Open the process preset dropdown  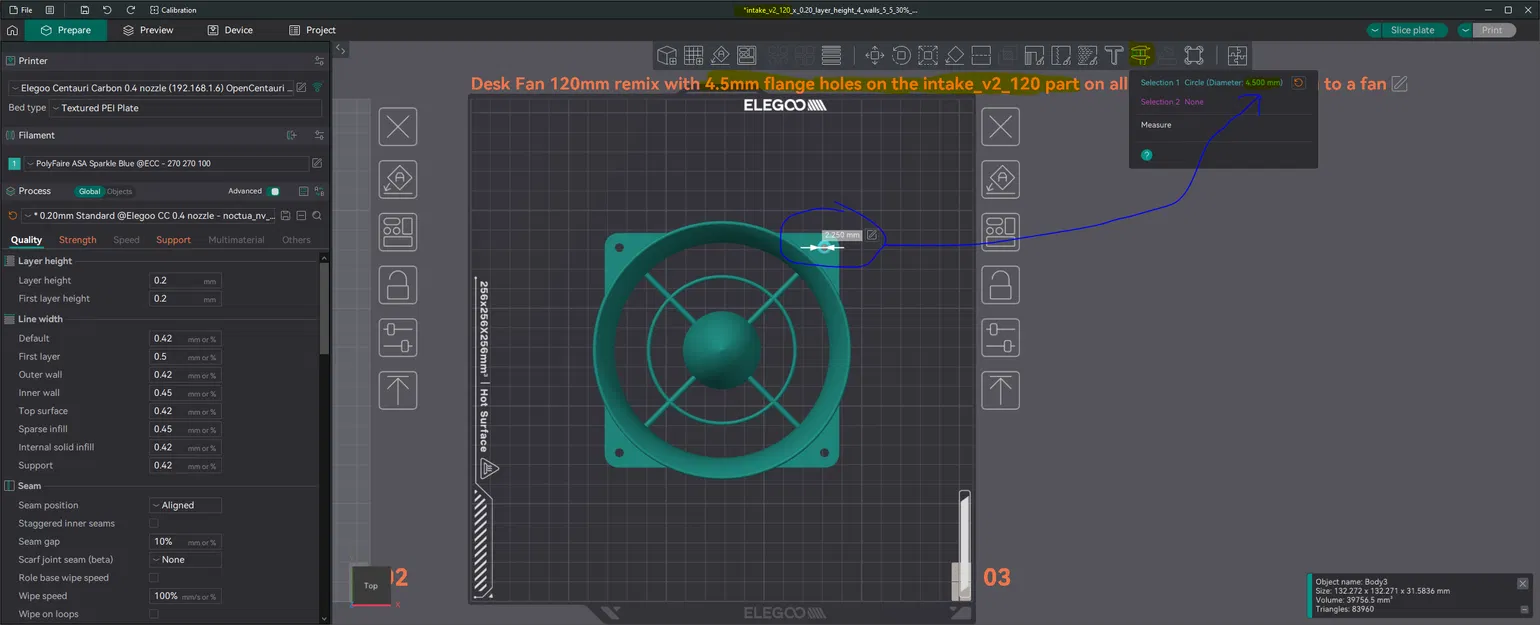pos(150,215)
